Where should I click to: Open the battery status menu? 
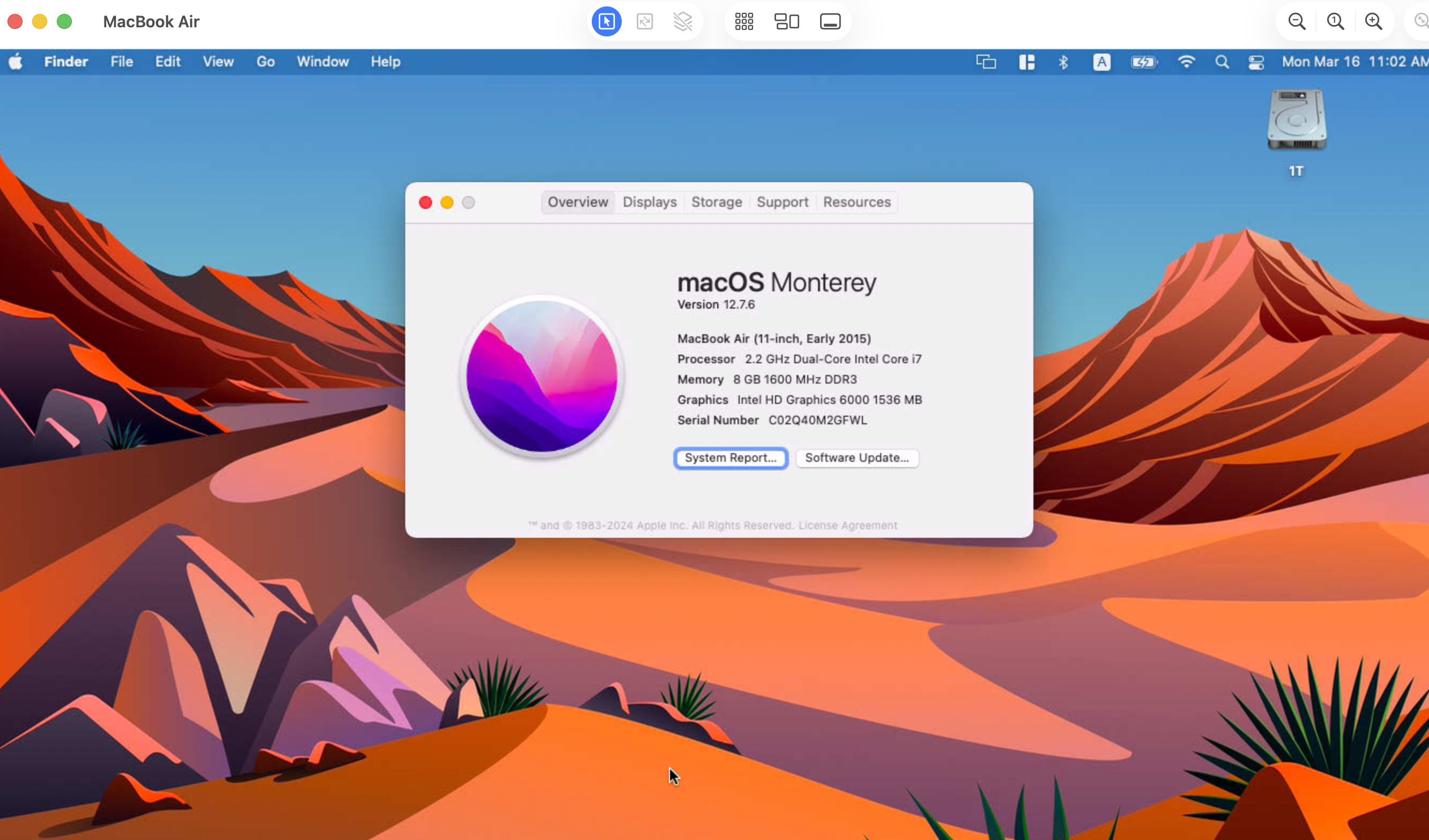point(1144,62)
